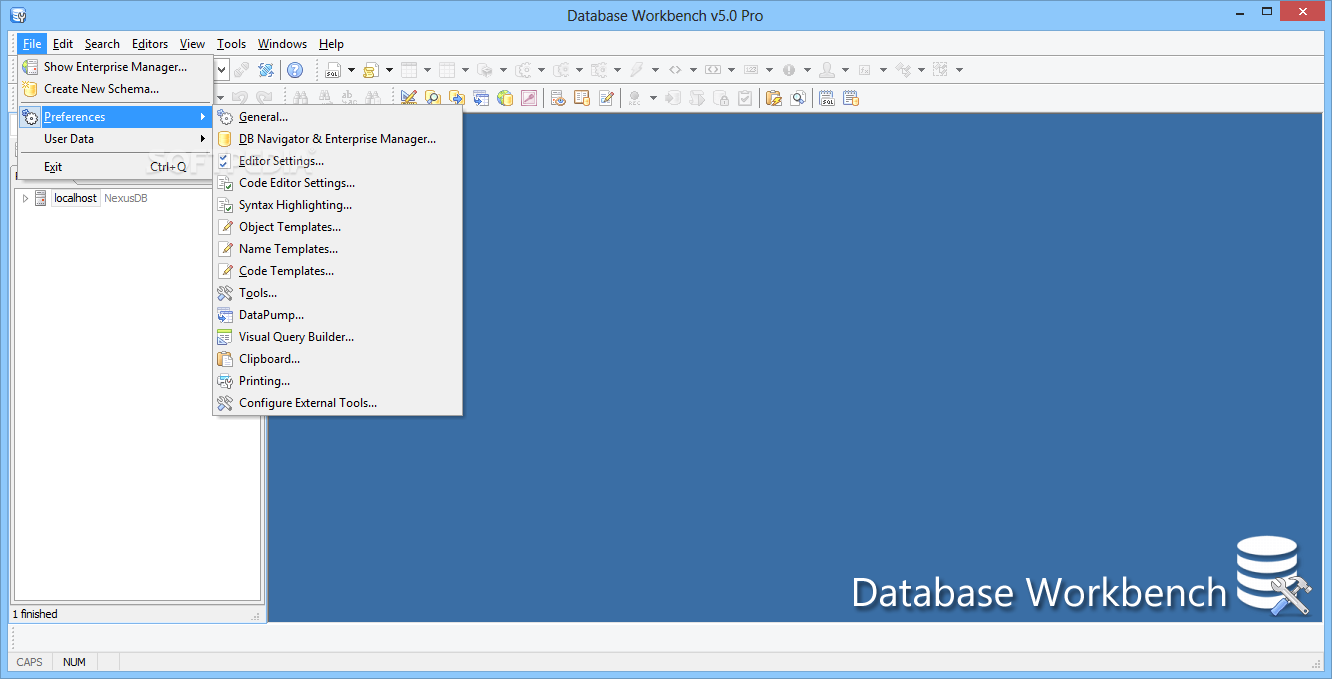Open Printing preferences
Image resolution: width=1332 pixels, height=679 pixels.
tap(337, 381)
